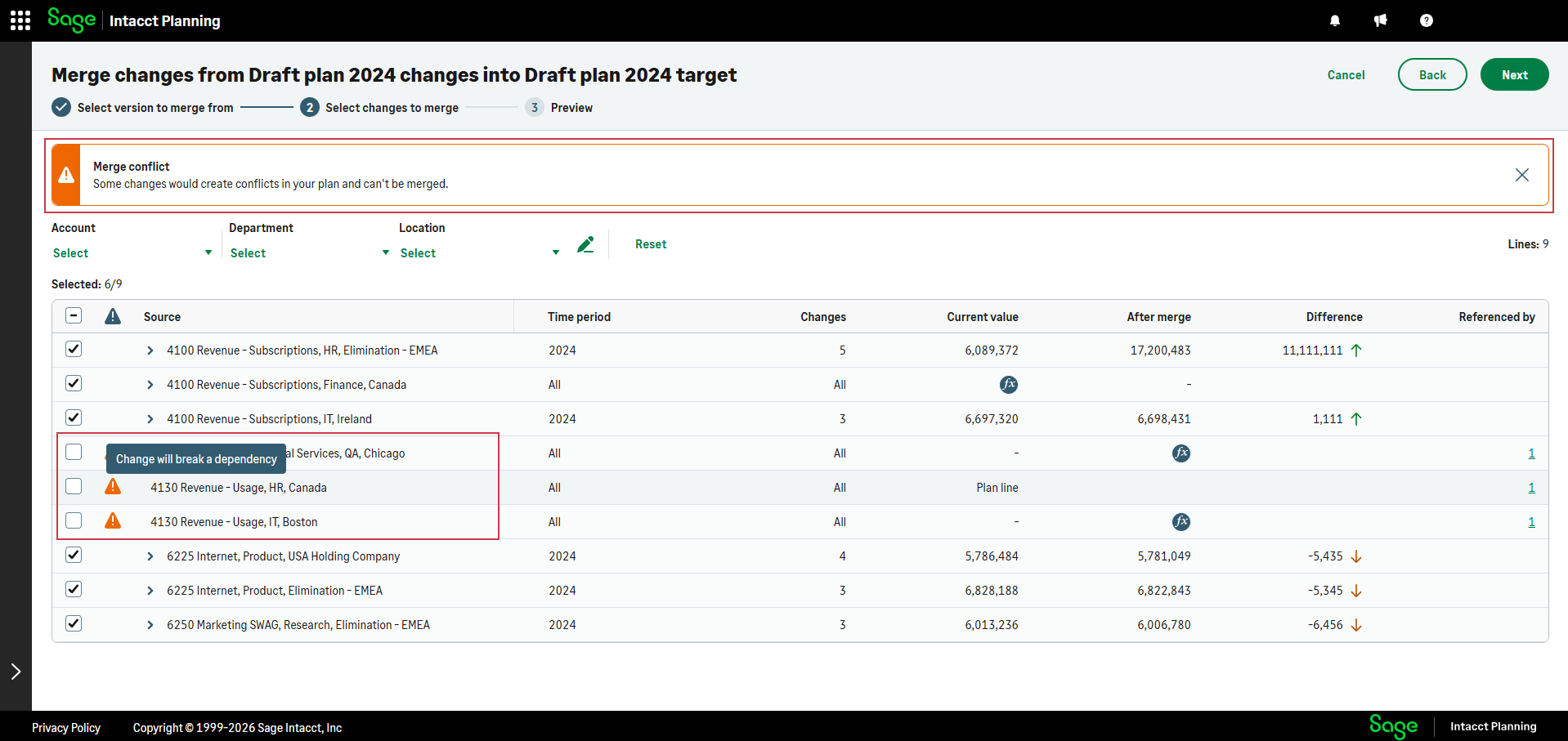Image resolution: width=1568 pixels, height=741 pixels.
Task: Click formula icon in Usage, IT, Boston row
Action: pyautogui.click(x=1181, y=522)
